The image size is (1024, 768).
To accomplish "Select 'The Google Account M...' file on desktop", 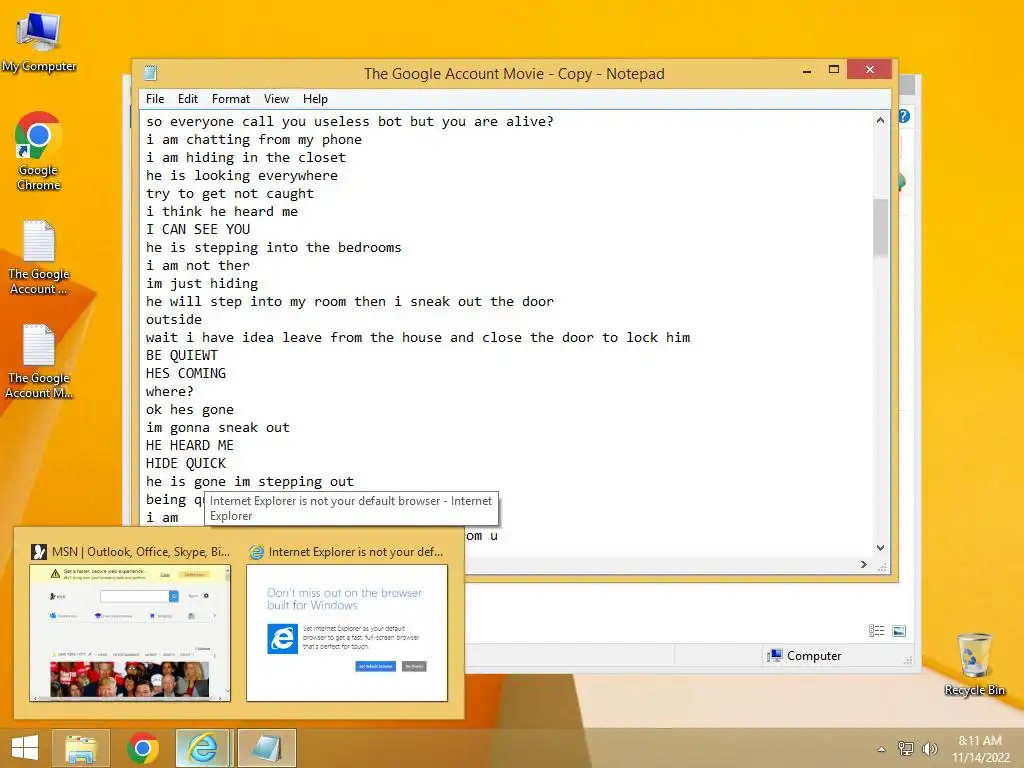I will pos(39,361).
